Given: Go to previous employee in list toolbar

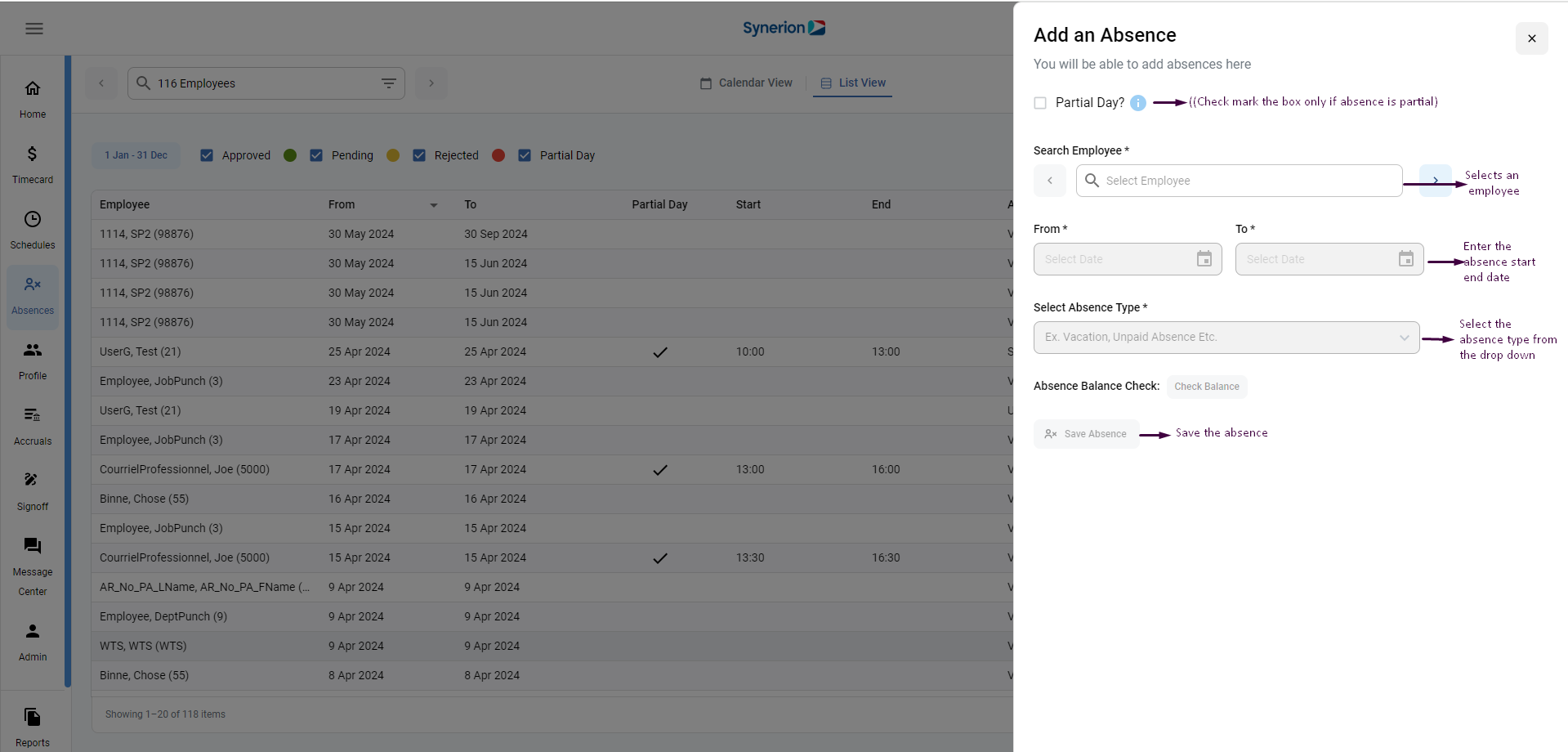Looking at the screenshot, I should click(x=101, y=83).
